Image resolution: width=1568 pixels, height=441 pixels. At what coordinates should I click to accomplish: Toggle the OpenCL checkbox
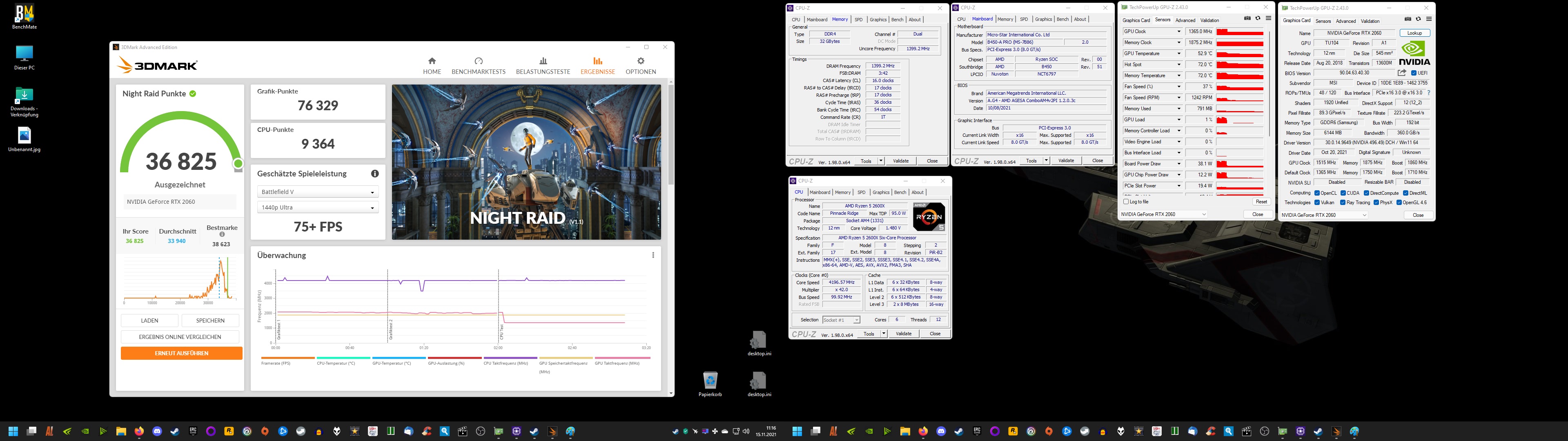pyautogui.click(x=1316, y=193)
